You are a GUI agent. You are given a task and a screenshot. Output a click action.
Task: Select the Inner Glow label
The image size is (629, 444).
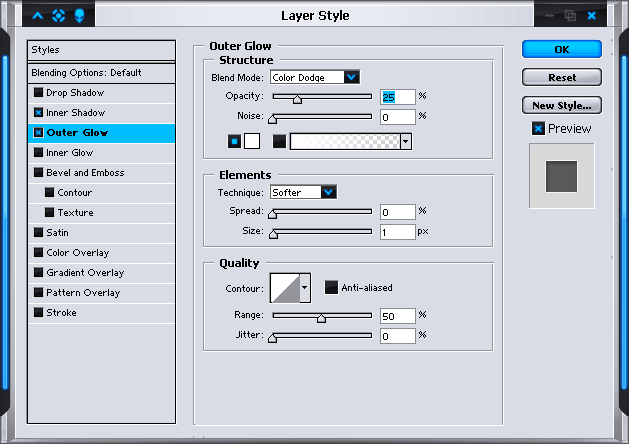69,153
